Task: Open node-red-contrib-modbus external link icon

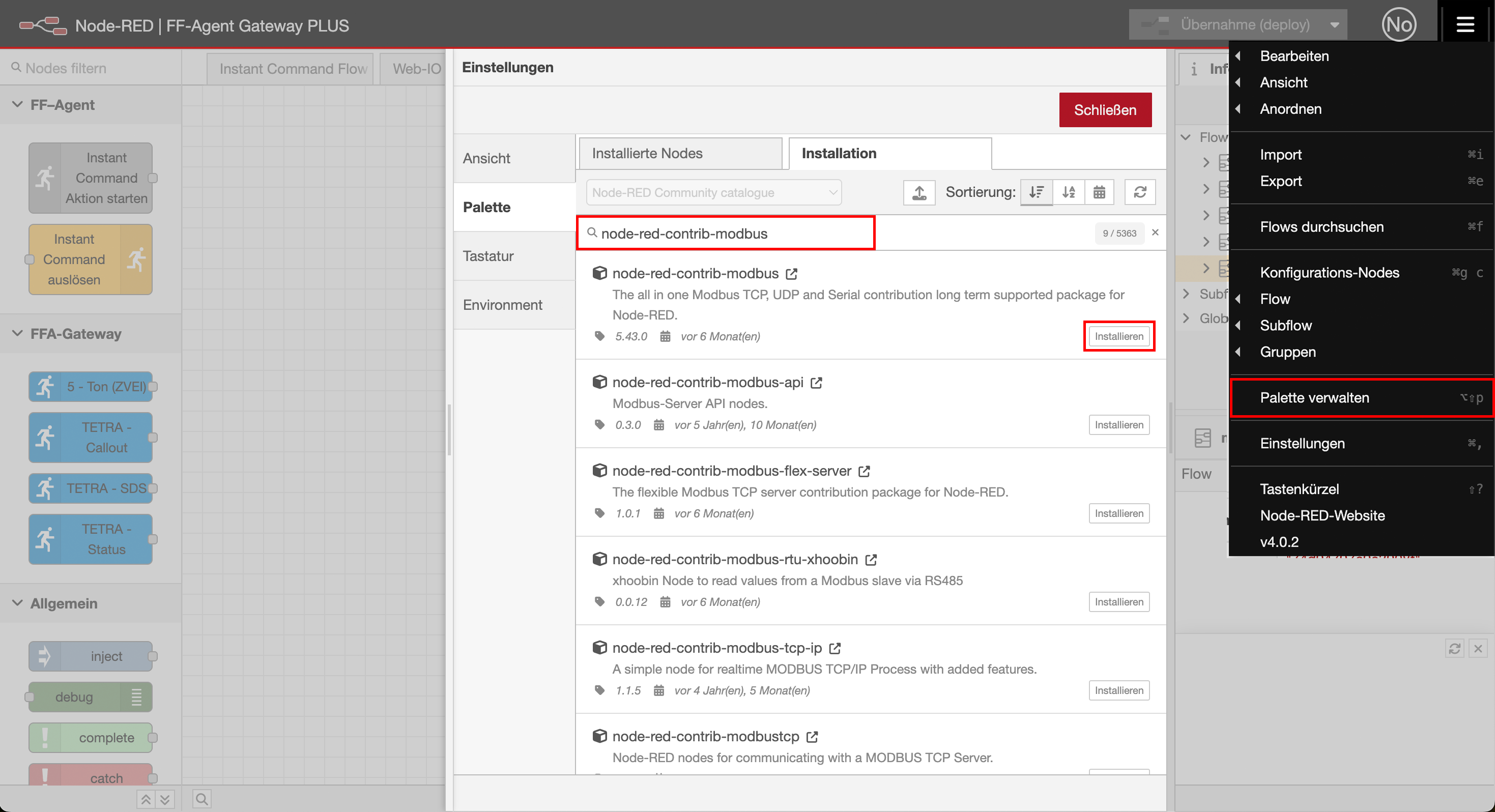Action: pyautogui.click(x=792, y=273)
